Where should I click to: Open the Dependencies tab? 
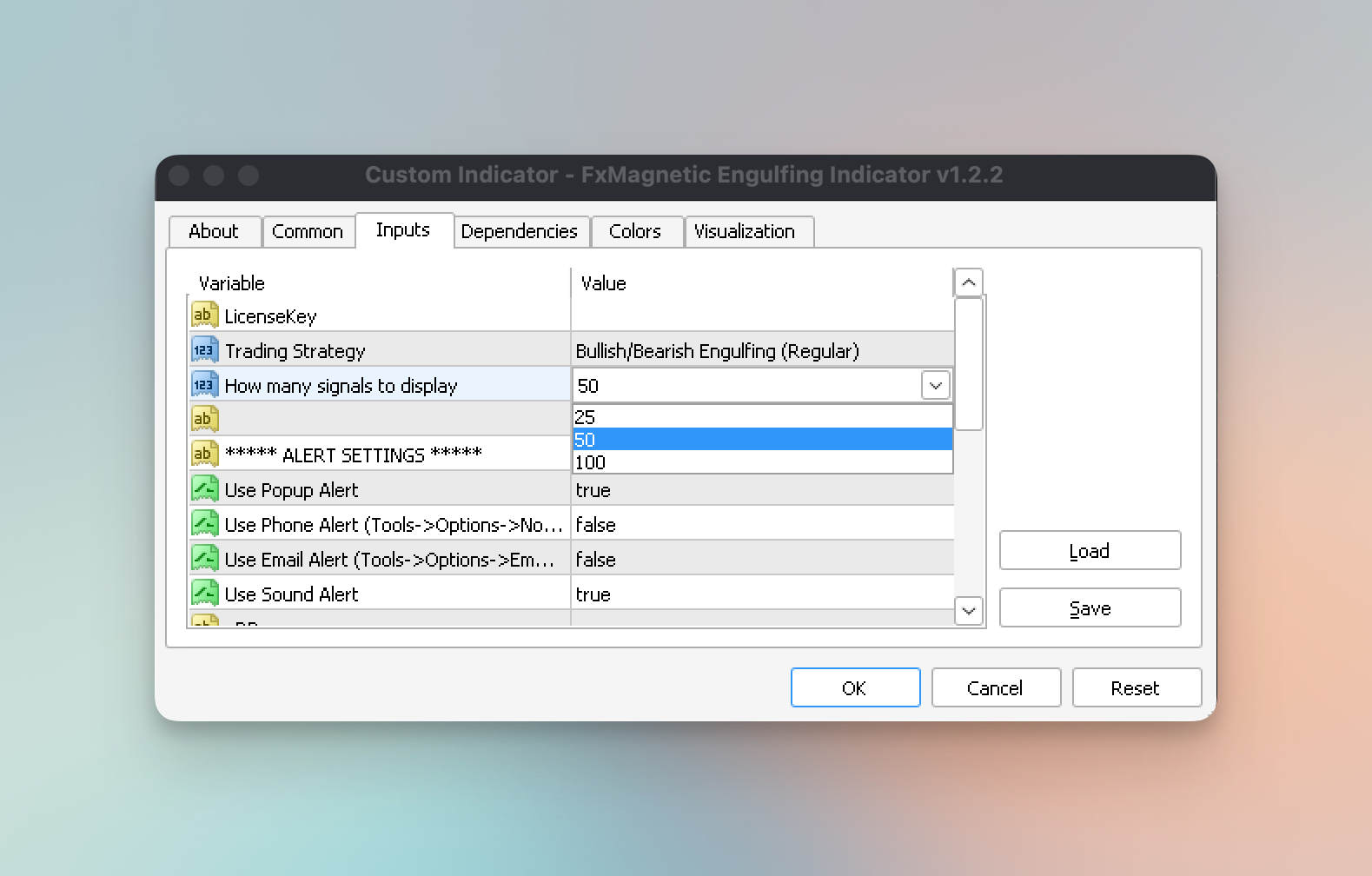coord(520,231)
